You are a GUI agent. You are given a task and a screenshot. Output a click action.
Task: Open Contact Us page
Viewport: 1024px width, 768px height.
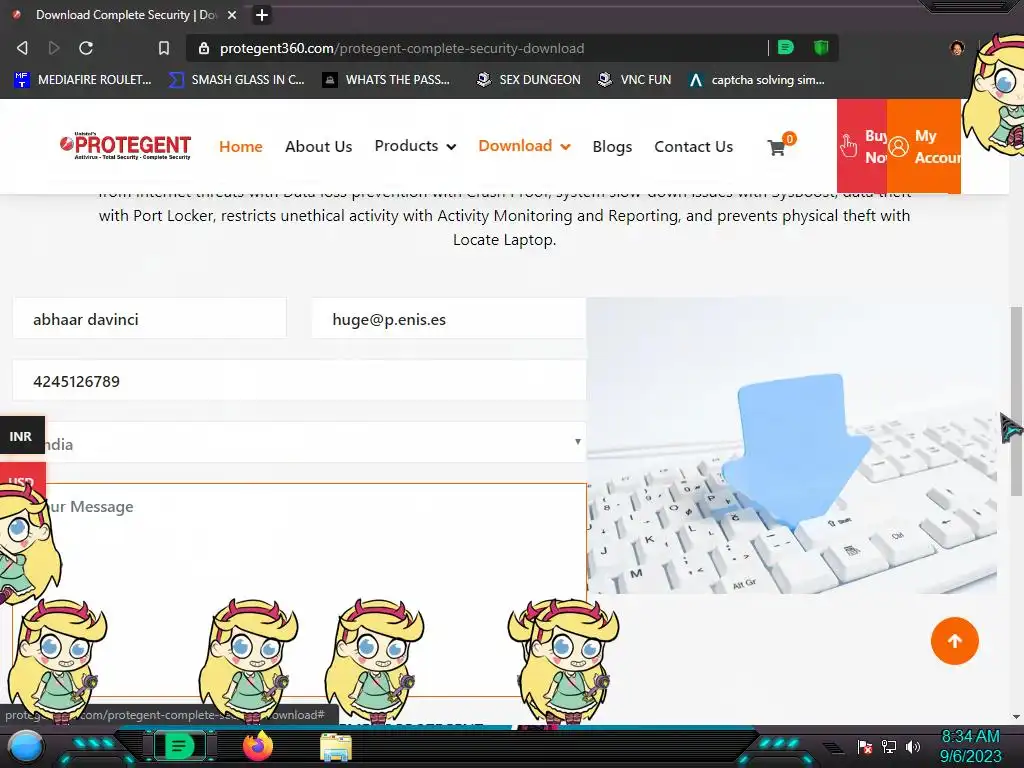(x=694, y=146)
